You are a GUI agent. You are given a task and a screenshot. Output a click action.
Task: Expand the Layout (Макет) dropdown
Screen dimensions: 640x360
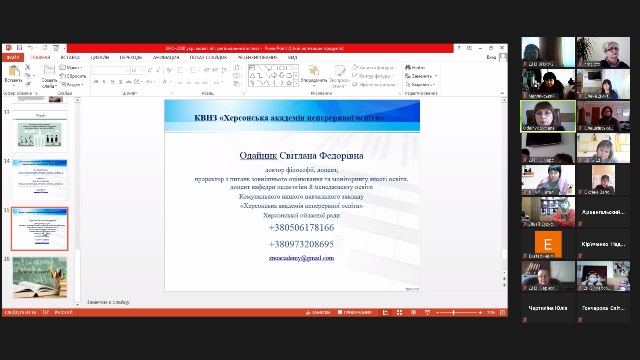[71, 67]
